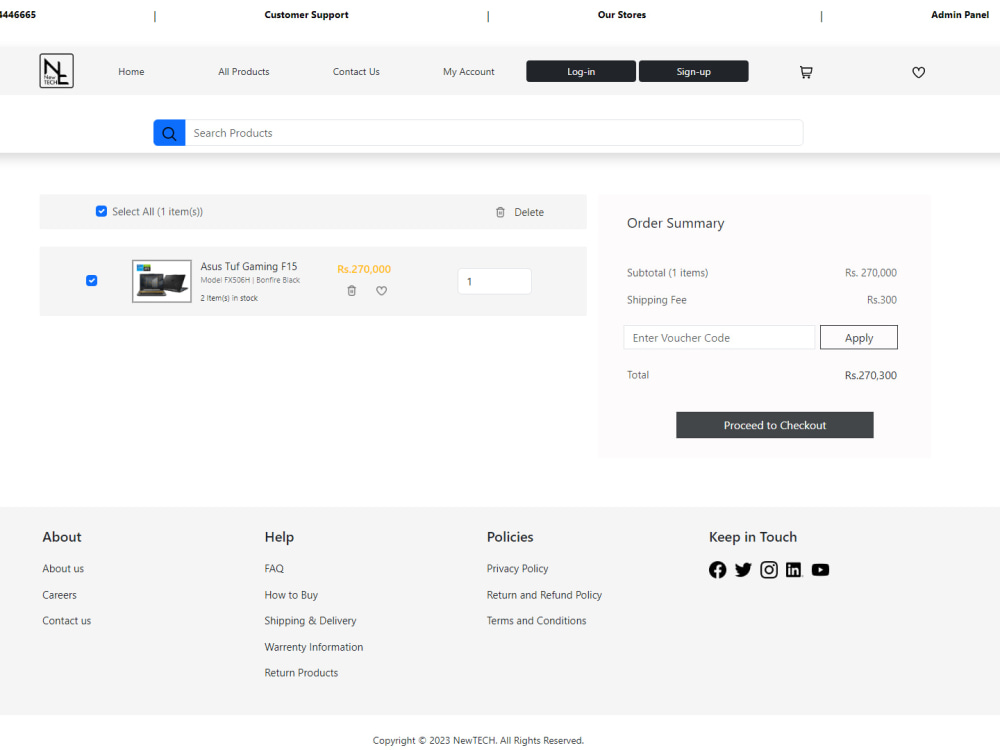Open the Facebook page icon
1000x750 pixels.
click(717, 570)
